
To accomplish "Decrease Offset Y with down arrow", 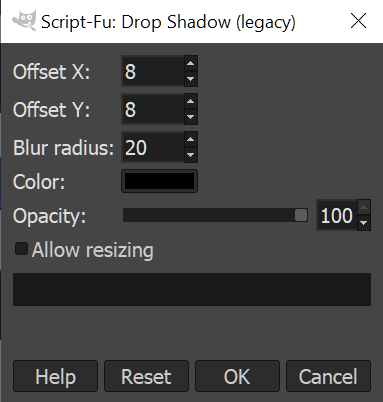I will [x=191, y=117].
